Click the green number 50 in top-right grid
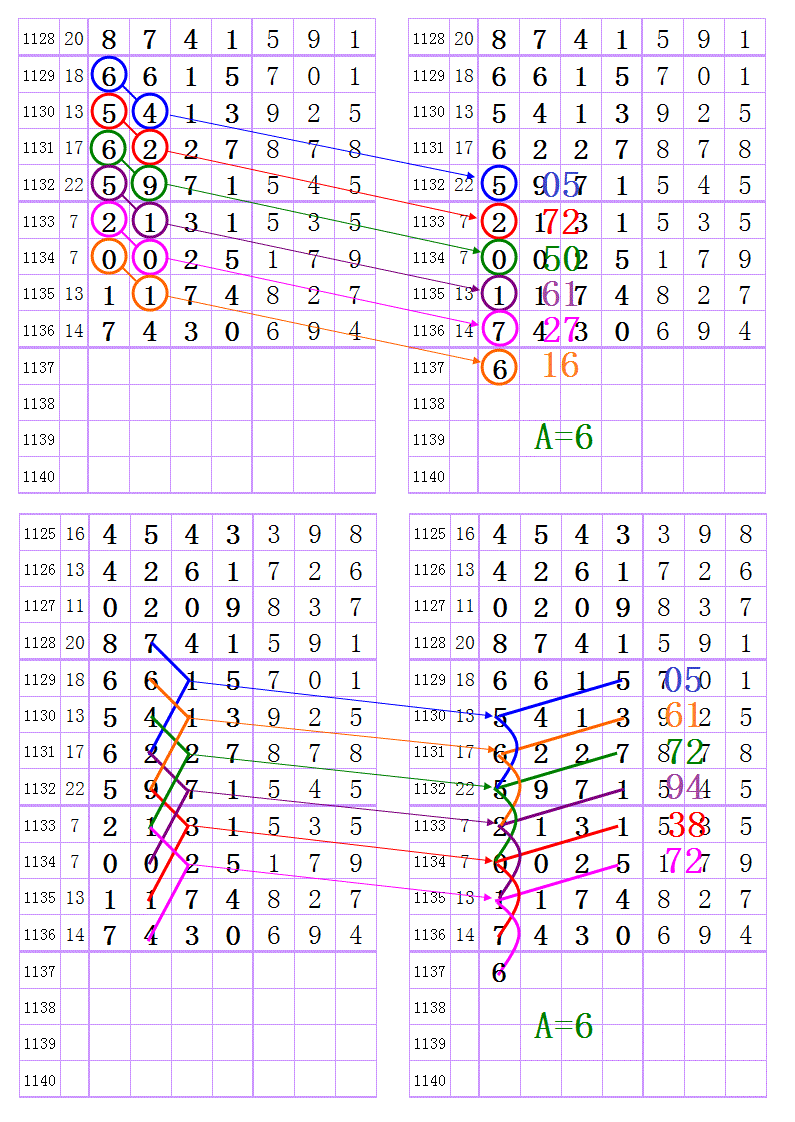This screenshot has width=795, height=1122. pyautogui.click(x=561, y=258)
